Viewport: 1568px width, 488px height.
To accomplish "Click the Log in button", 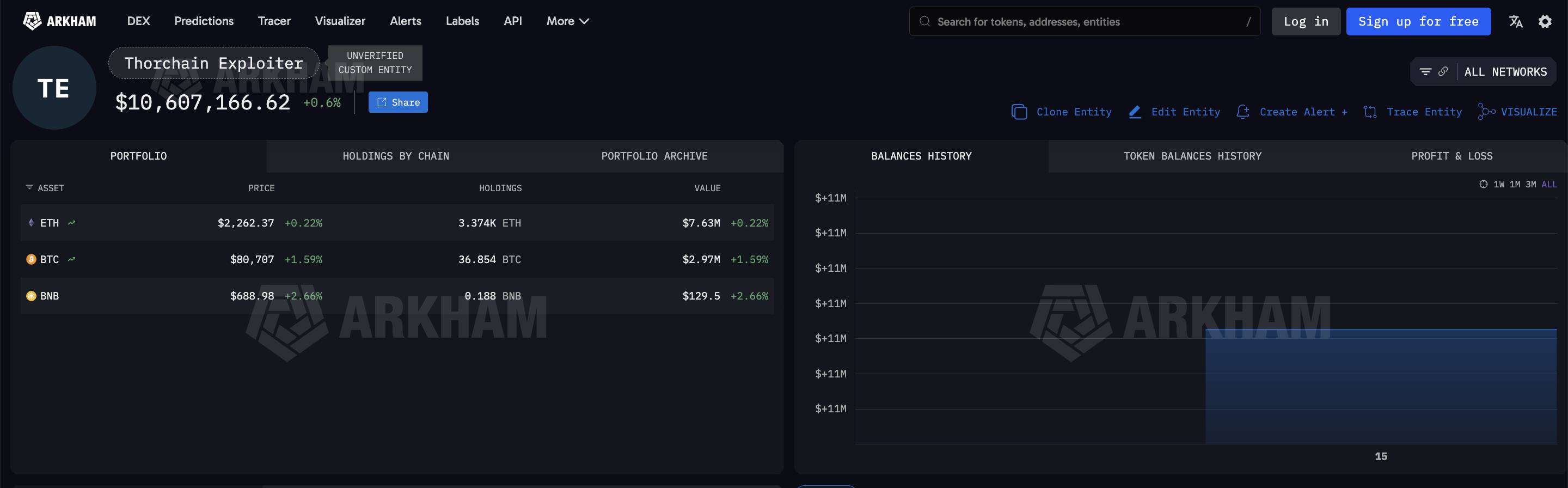I will [1306, 22].
